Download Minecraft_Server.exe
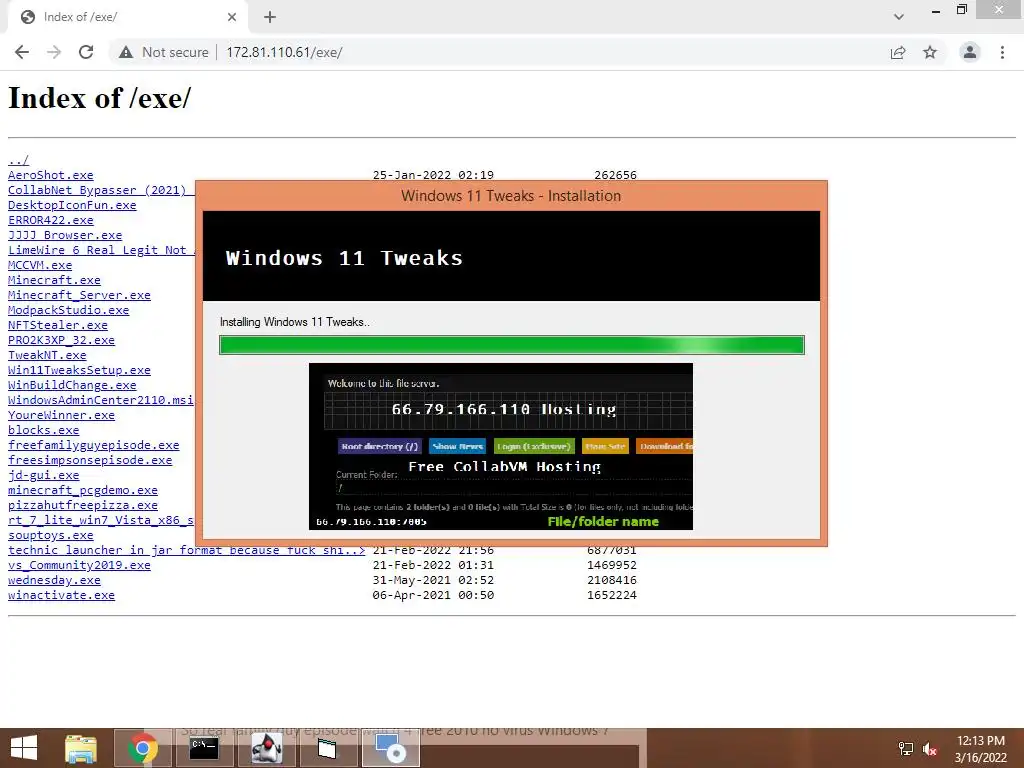 tap(79, 295)
